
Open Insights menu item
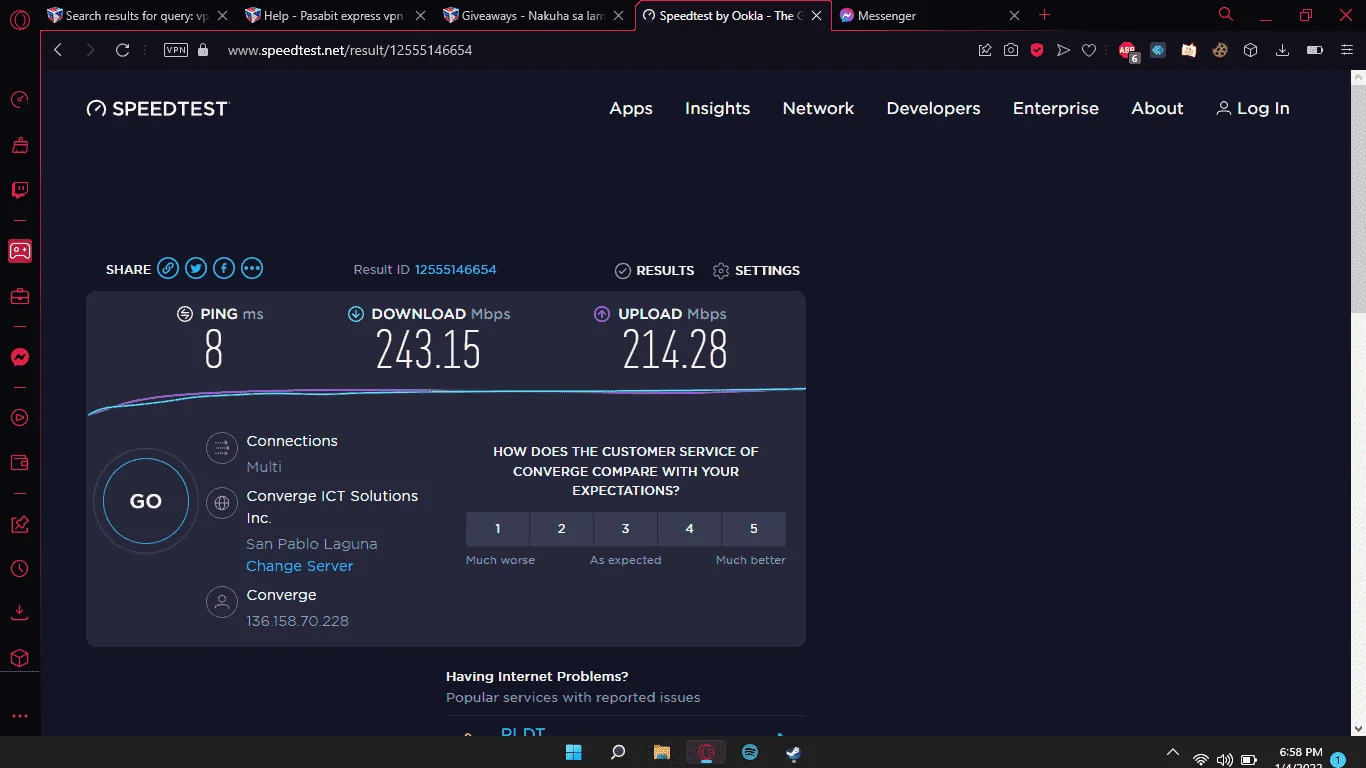tap(717, 108)
